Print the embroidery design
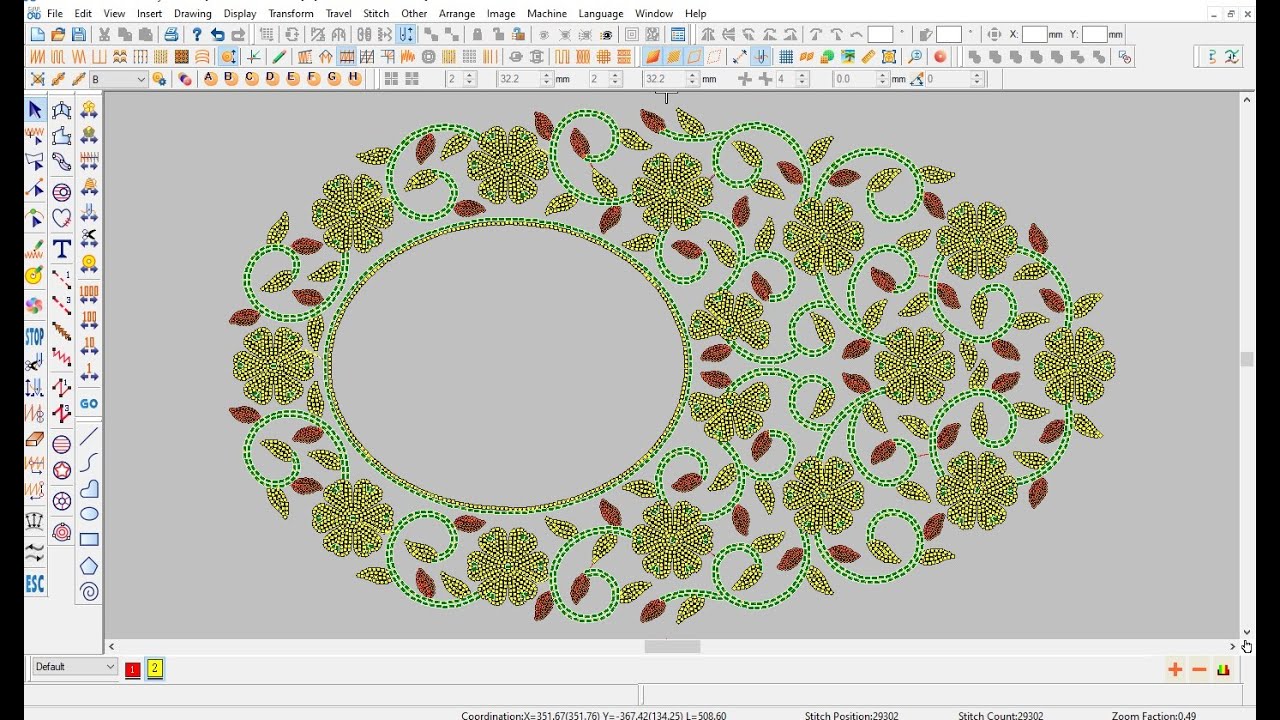This screenshot has width=1280, height=720. [x=171, y=34]
